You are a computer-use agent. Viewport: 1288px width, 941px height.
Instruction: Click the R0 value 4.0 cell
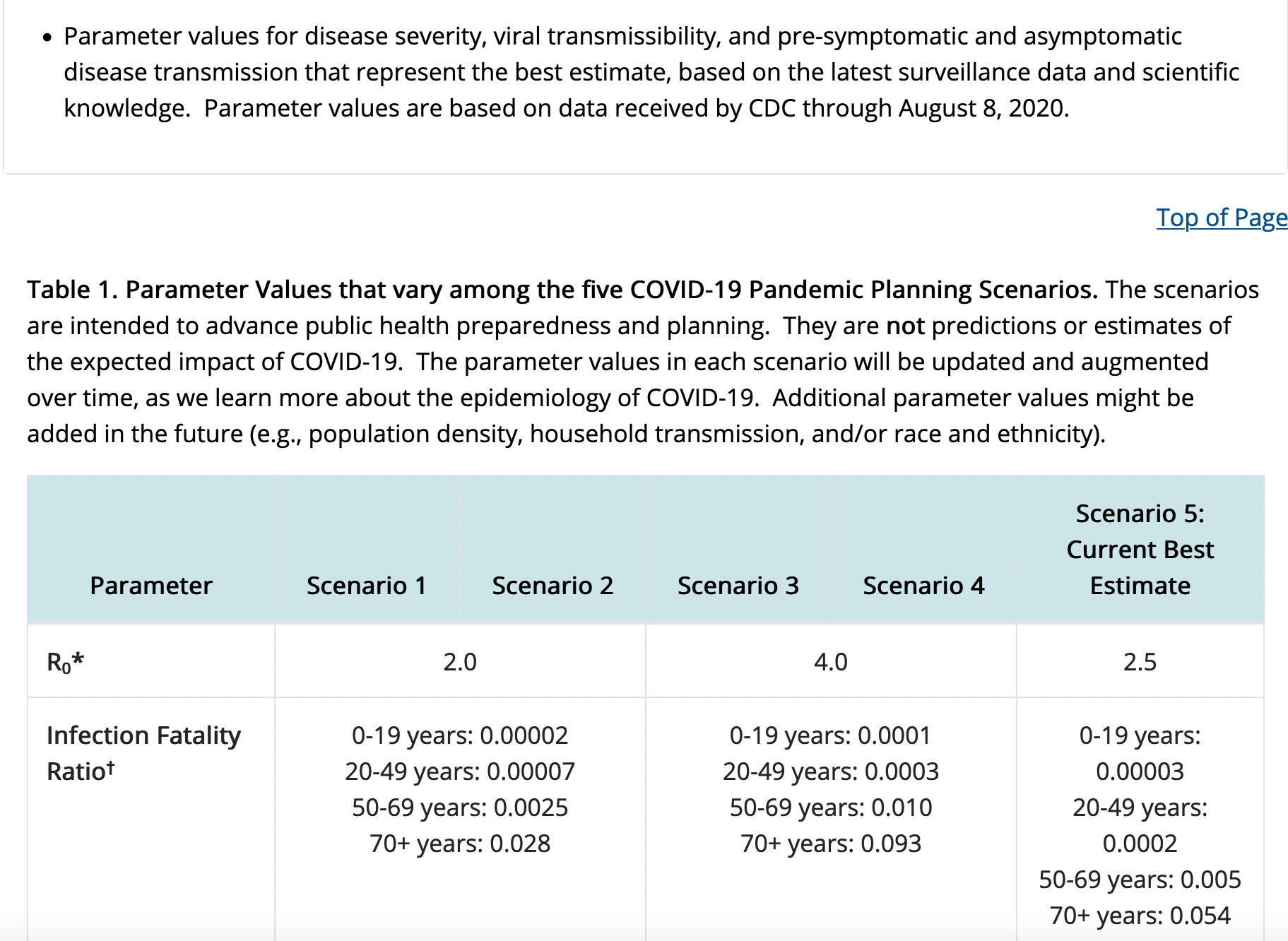coord(830,662)
